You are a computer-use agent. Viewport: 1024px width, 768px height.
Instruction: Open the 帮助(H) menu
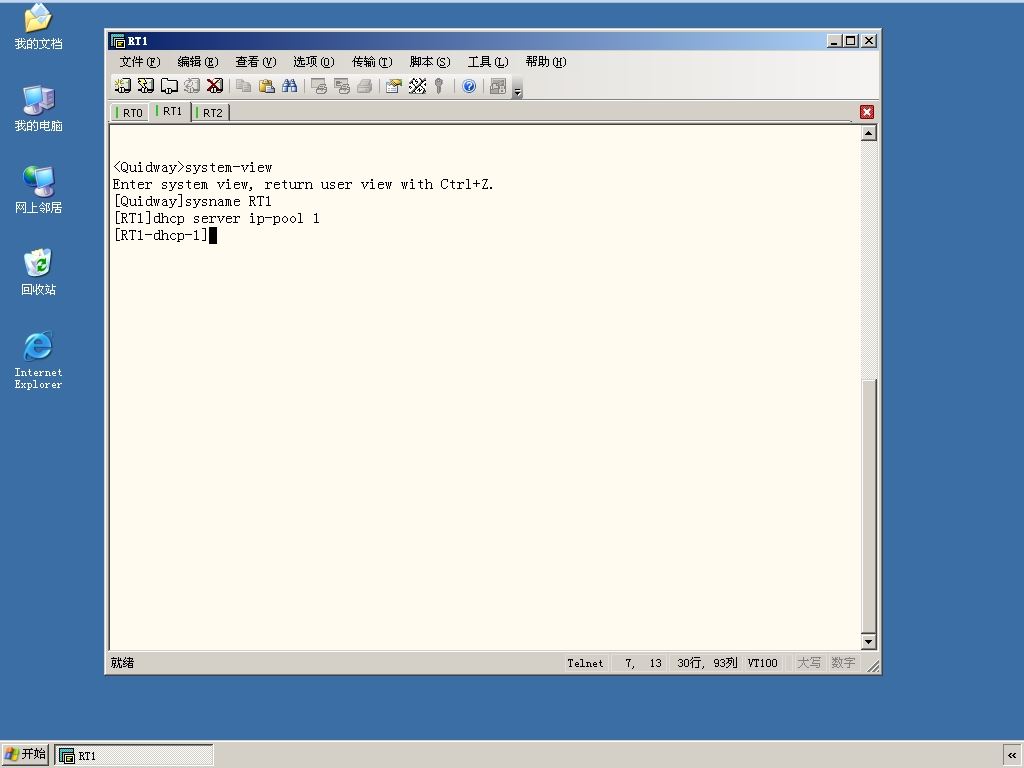click(x=546, y=62)
